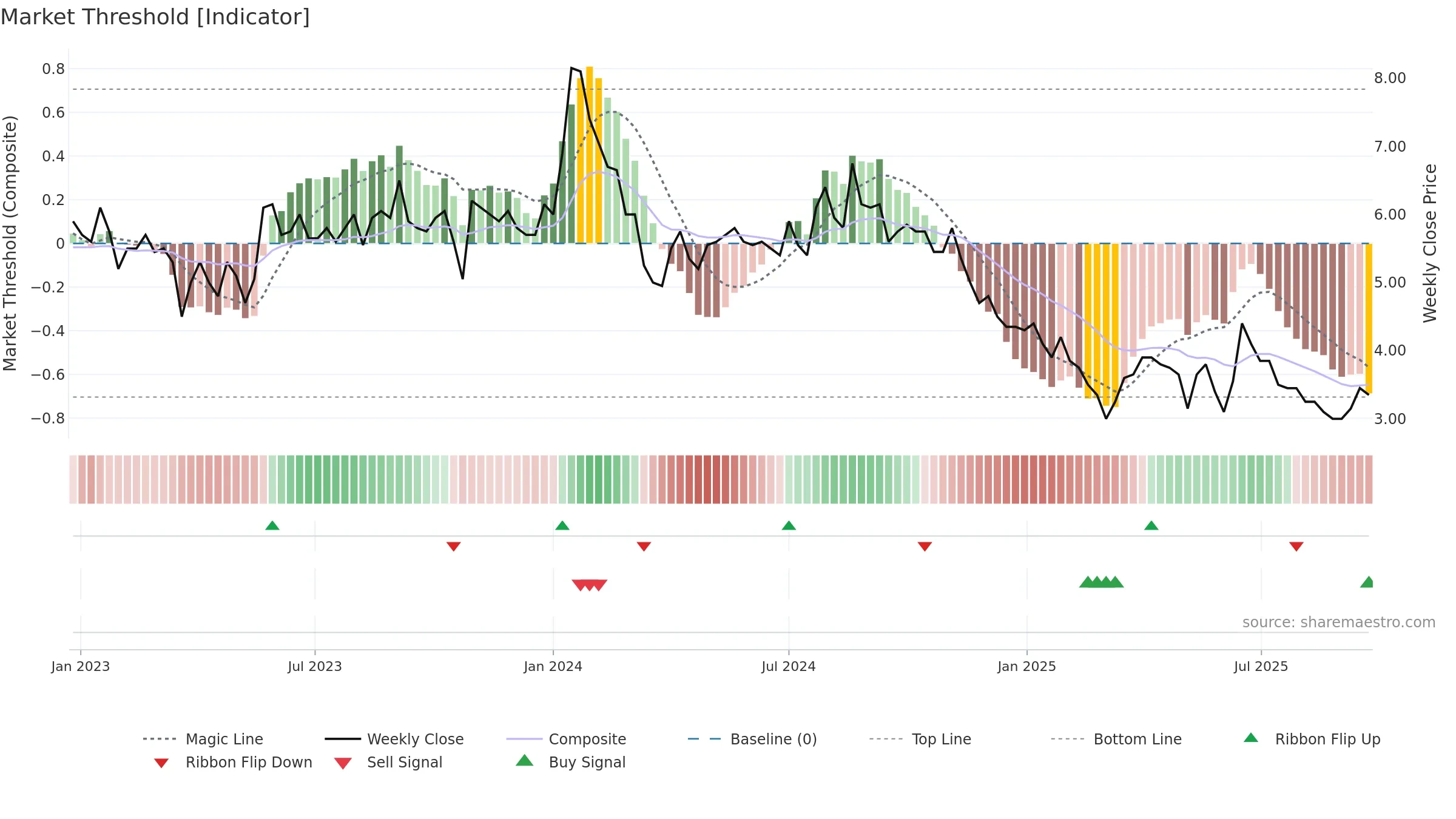
Task: Select the ribbon flip up marker at Jan 2024
Action: pos(562,525)
